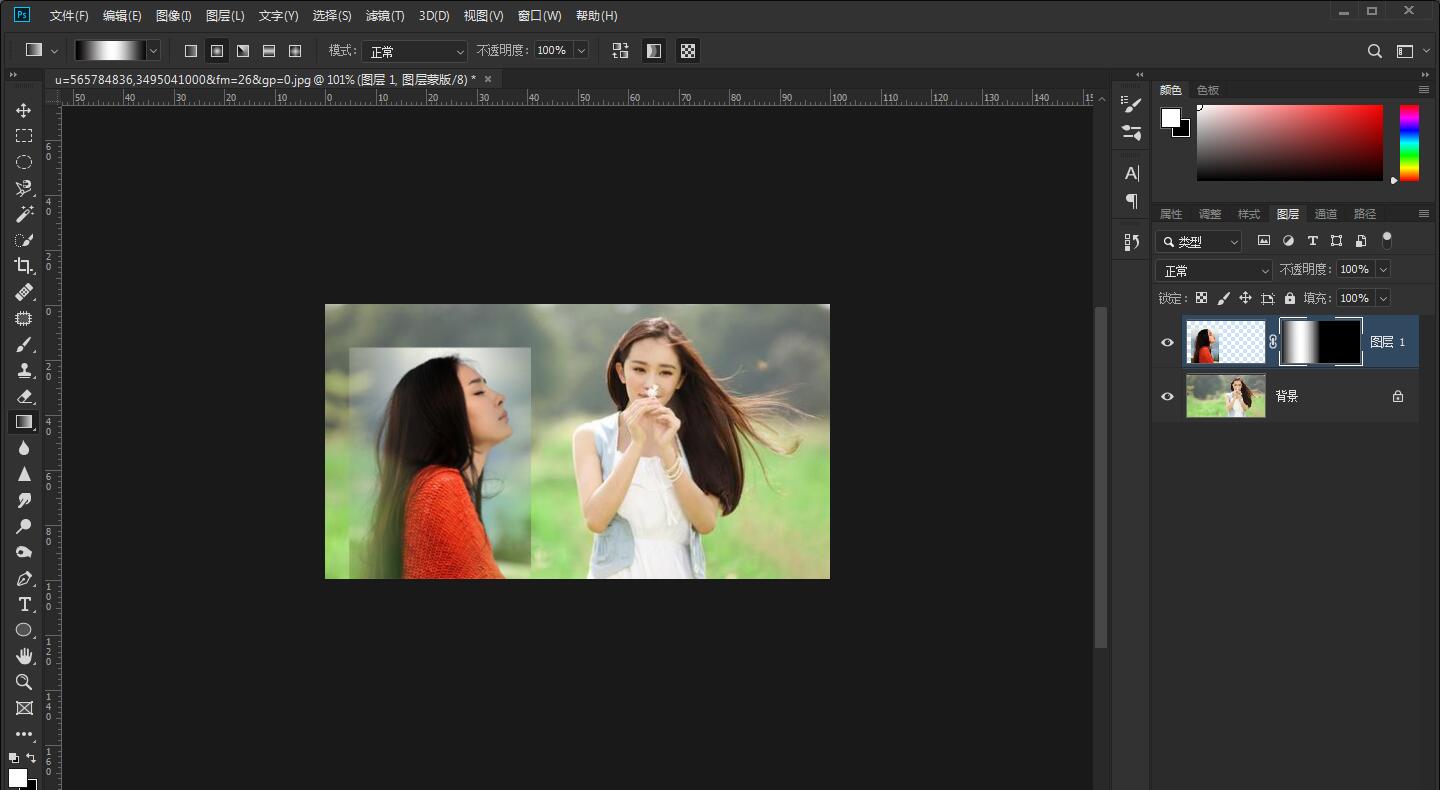Open gradient picker dropdown arrow
The width and height of the screenshot is (1440, 790).
[153, 51]
